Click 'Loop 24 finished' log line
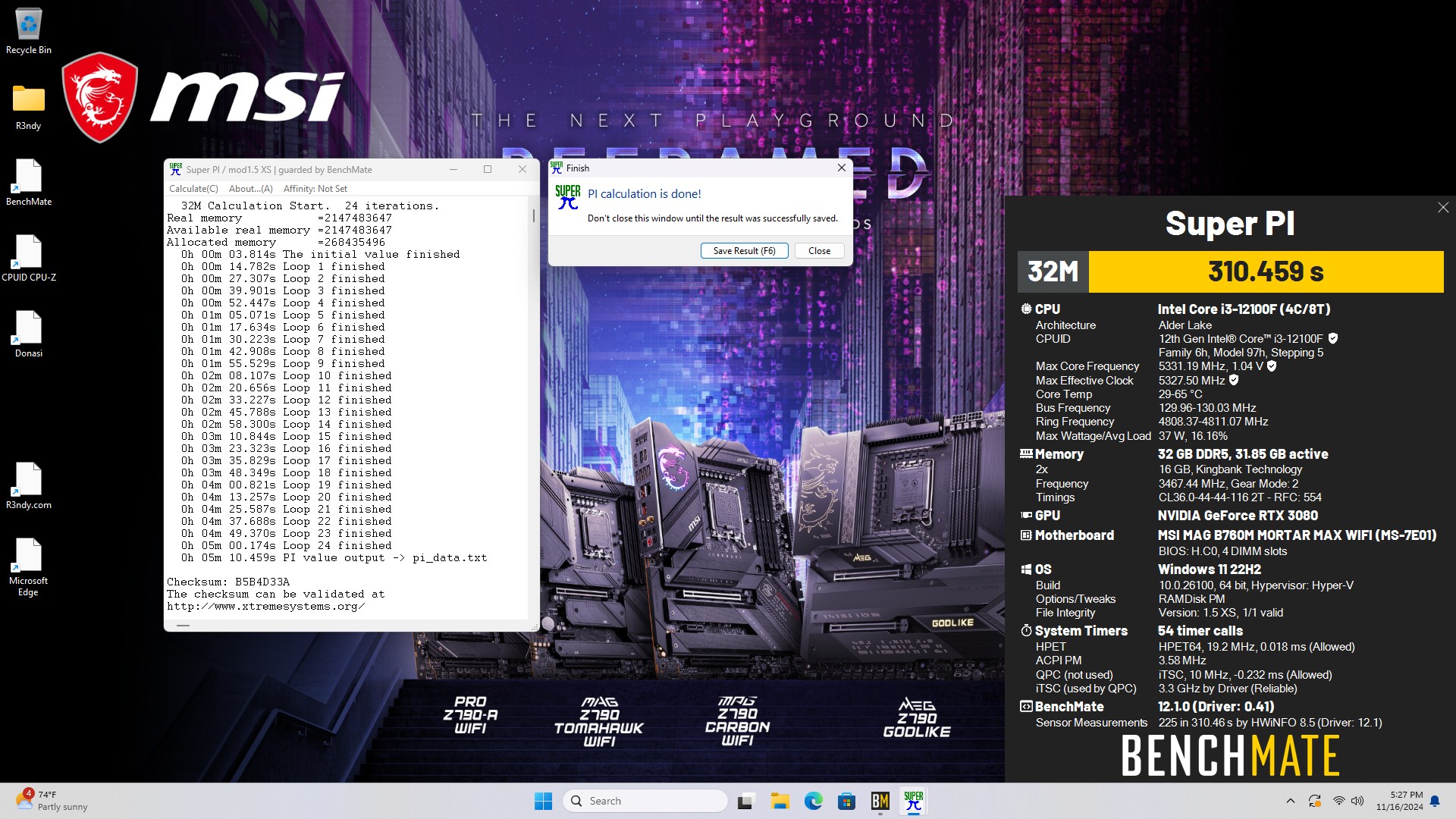This screenshot has width=1456, height=819. tap(286, 545)
